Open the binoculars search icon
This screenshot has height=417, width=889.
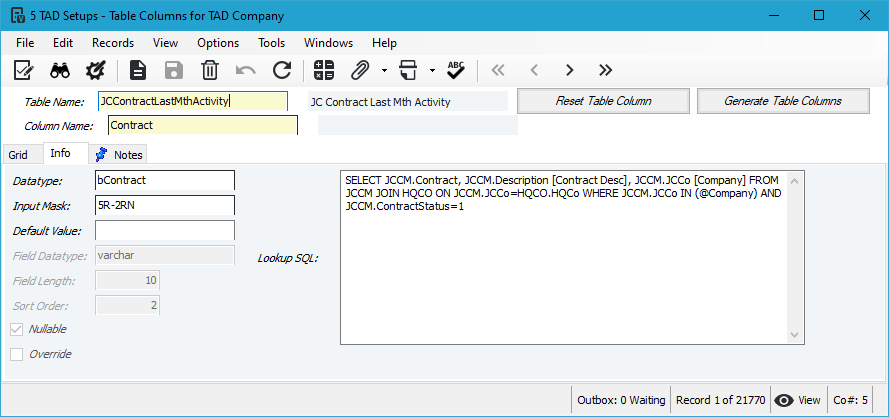pos(60,70)
